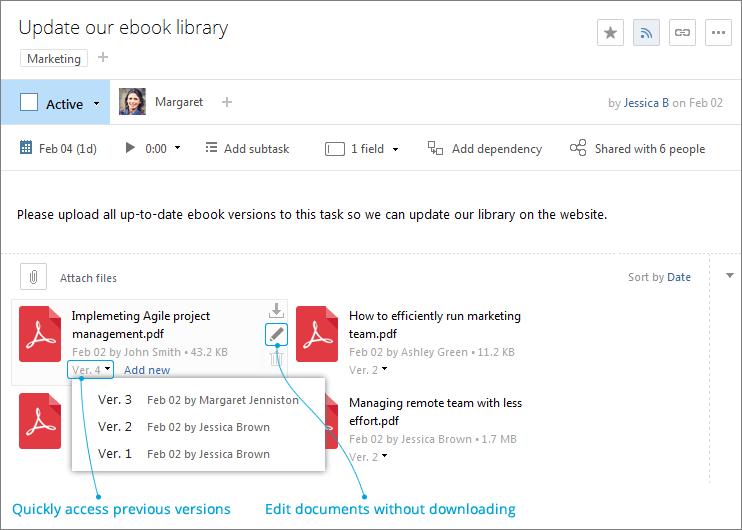Change Sort by Date option
Viewport: 742px width, 530px height.
click(679, 277)
